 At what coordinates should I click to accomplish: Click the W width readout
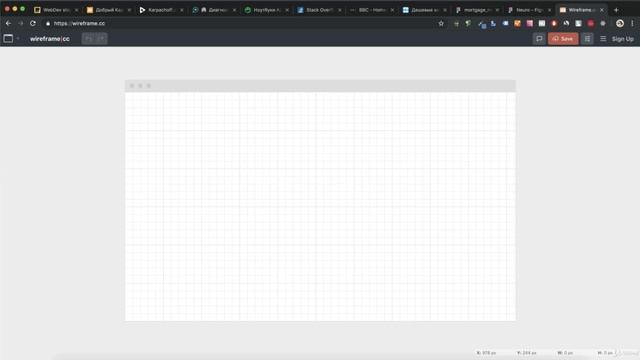[x=565, y=353]
